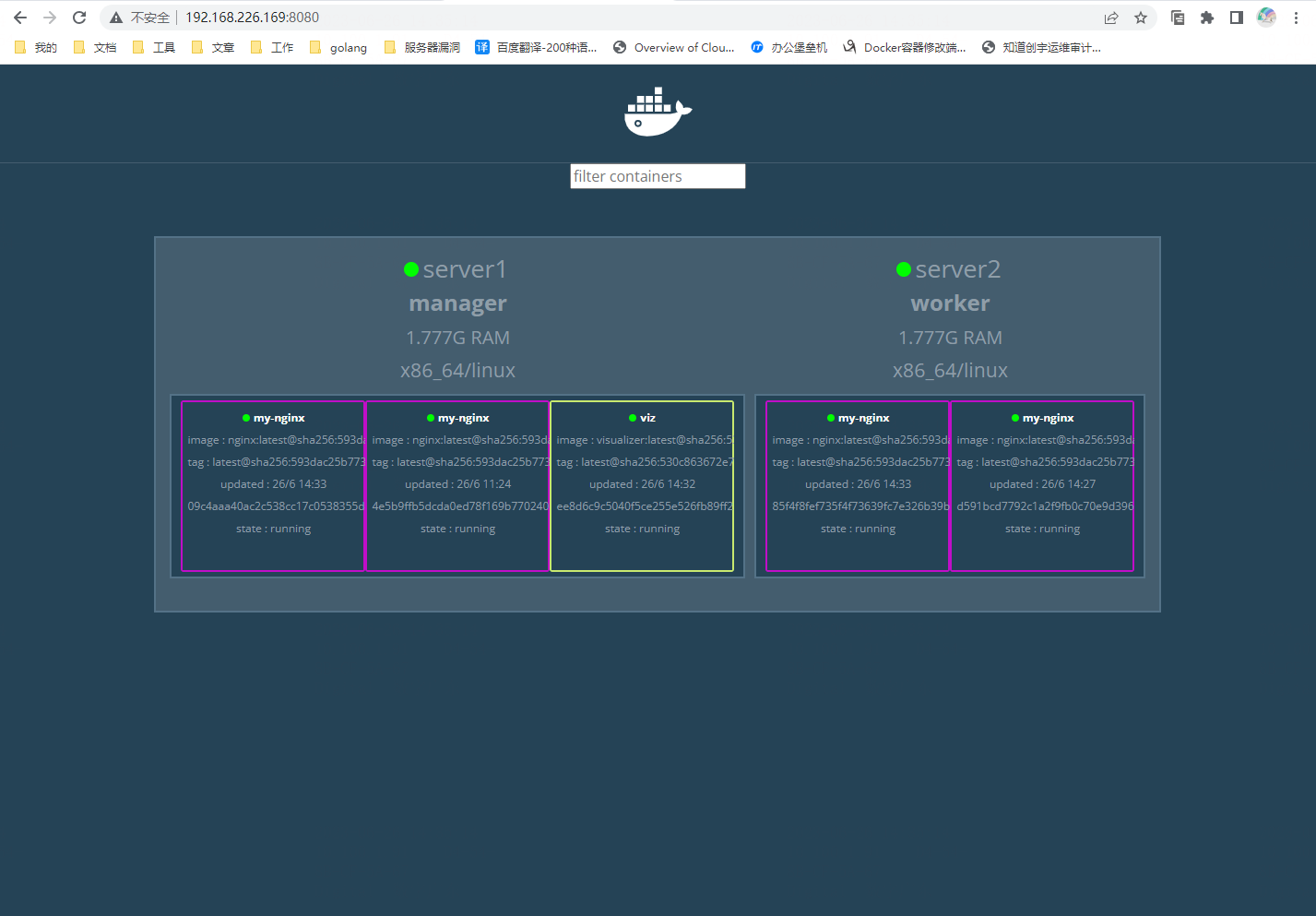Open the 服务器漏洞 bookmarks folder
1316x916 pixels.
pos(422,47)
